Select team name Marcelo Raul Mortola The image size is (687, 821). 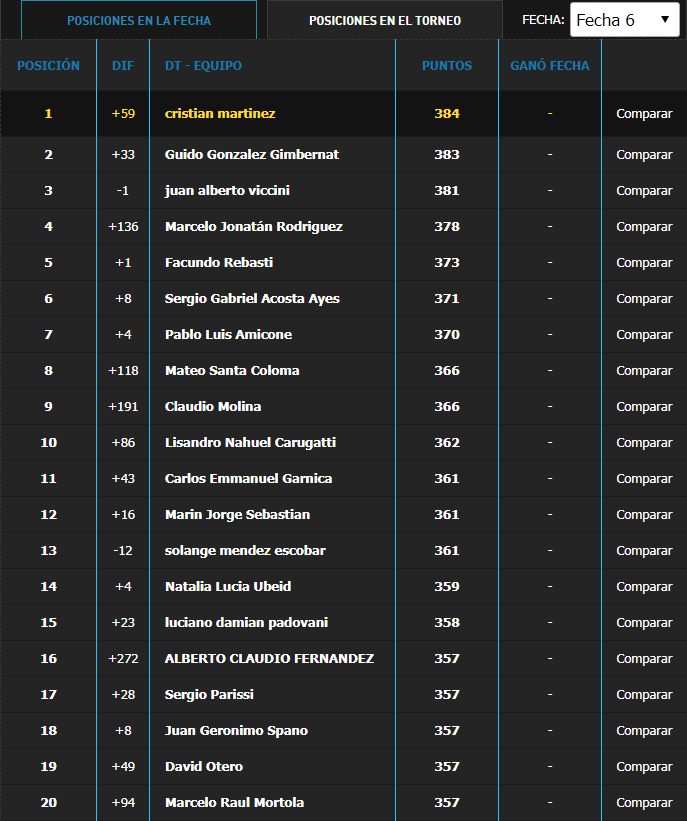234,803
